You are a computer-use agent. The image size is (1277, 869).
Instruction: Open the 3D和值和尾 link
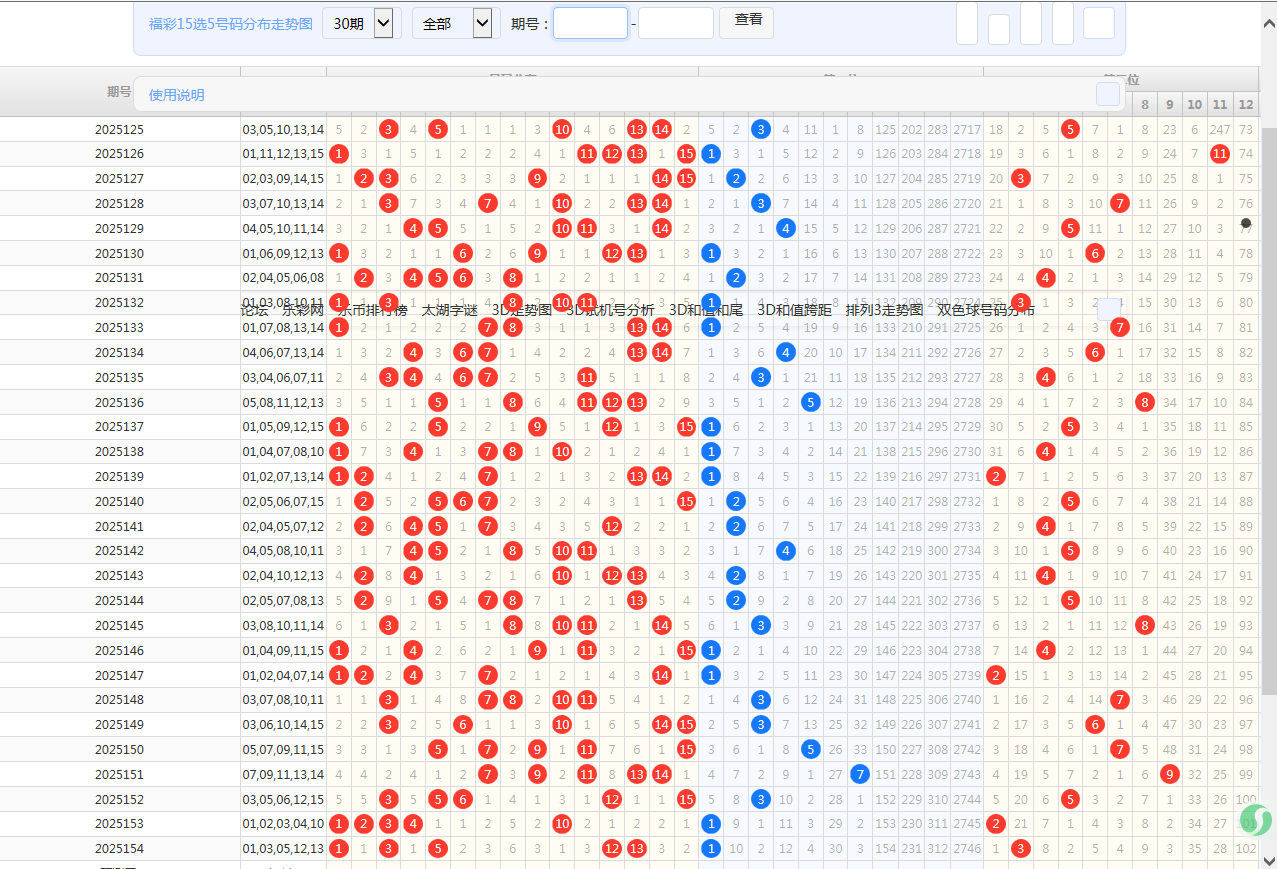pos(706,310)
